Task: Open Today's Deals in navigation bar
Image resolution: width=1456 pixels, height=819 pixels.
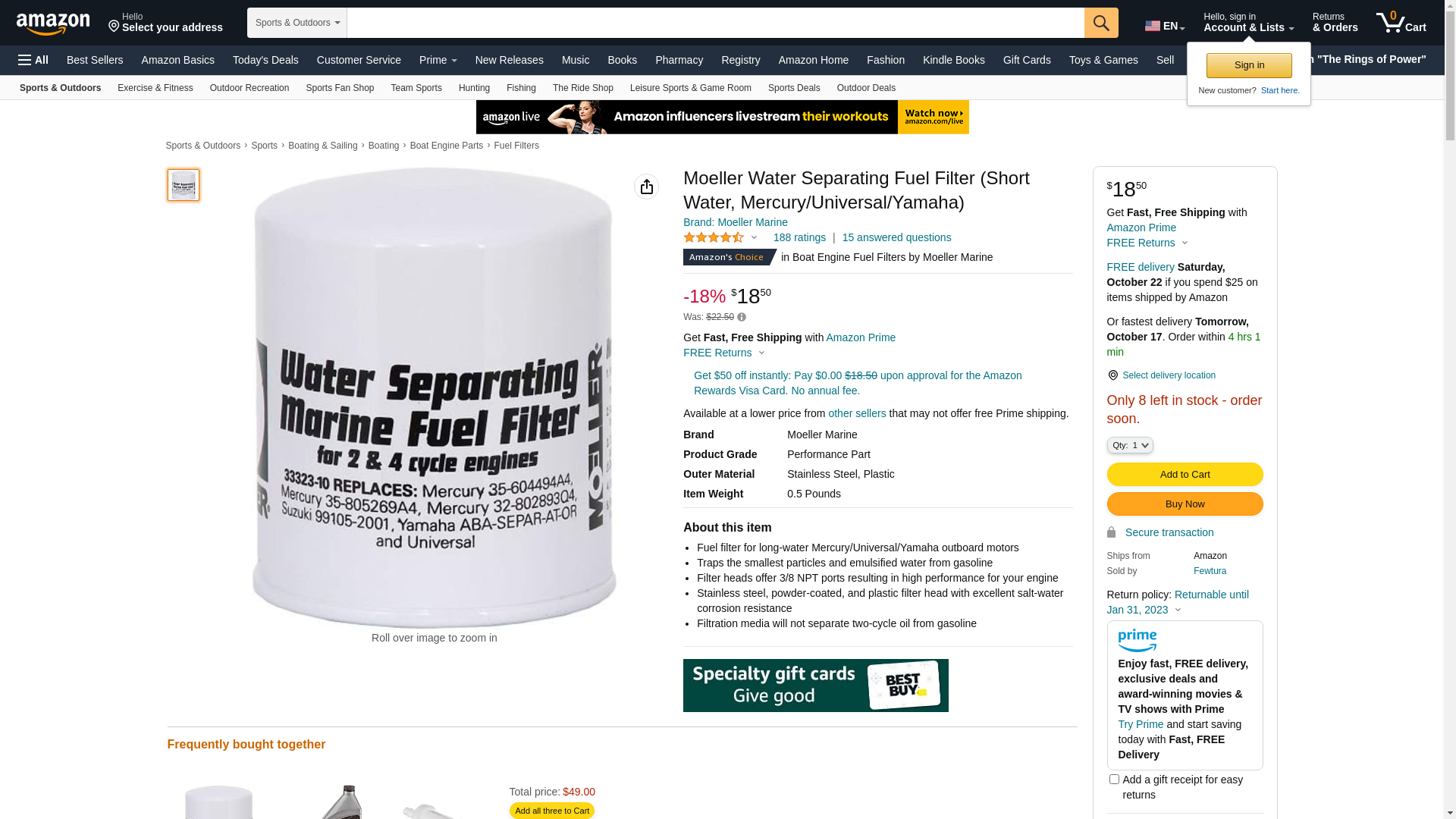Action: coord(265,60)
